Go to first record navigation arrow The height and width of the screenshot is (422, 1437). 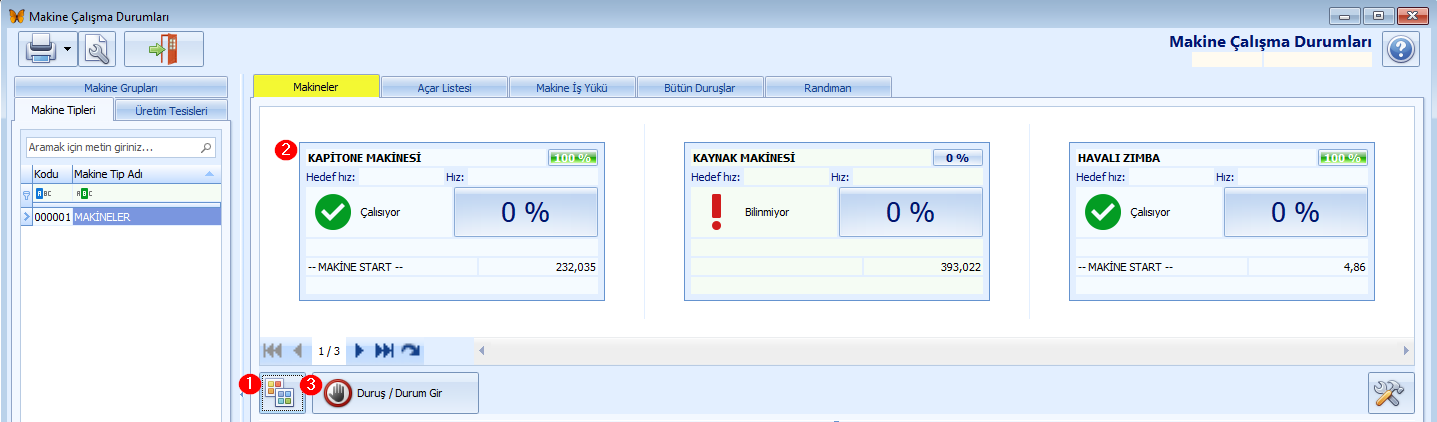pos(270,351)
